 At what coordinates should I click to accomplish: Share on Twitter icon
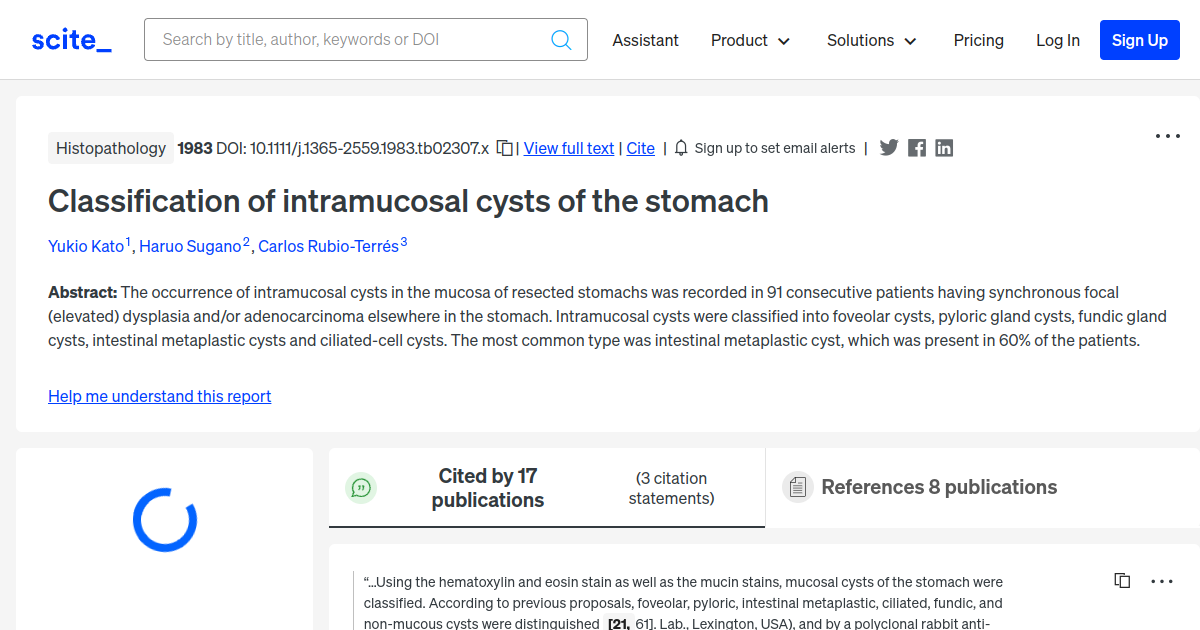[889, 148]
